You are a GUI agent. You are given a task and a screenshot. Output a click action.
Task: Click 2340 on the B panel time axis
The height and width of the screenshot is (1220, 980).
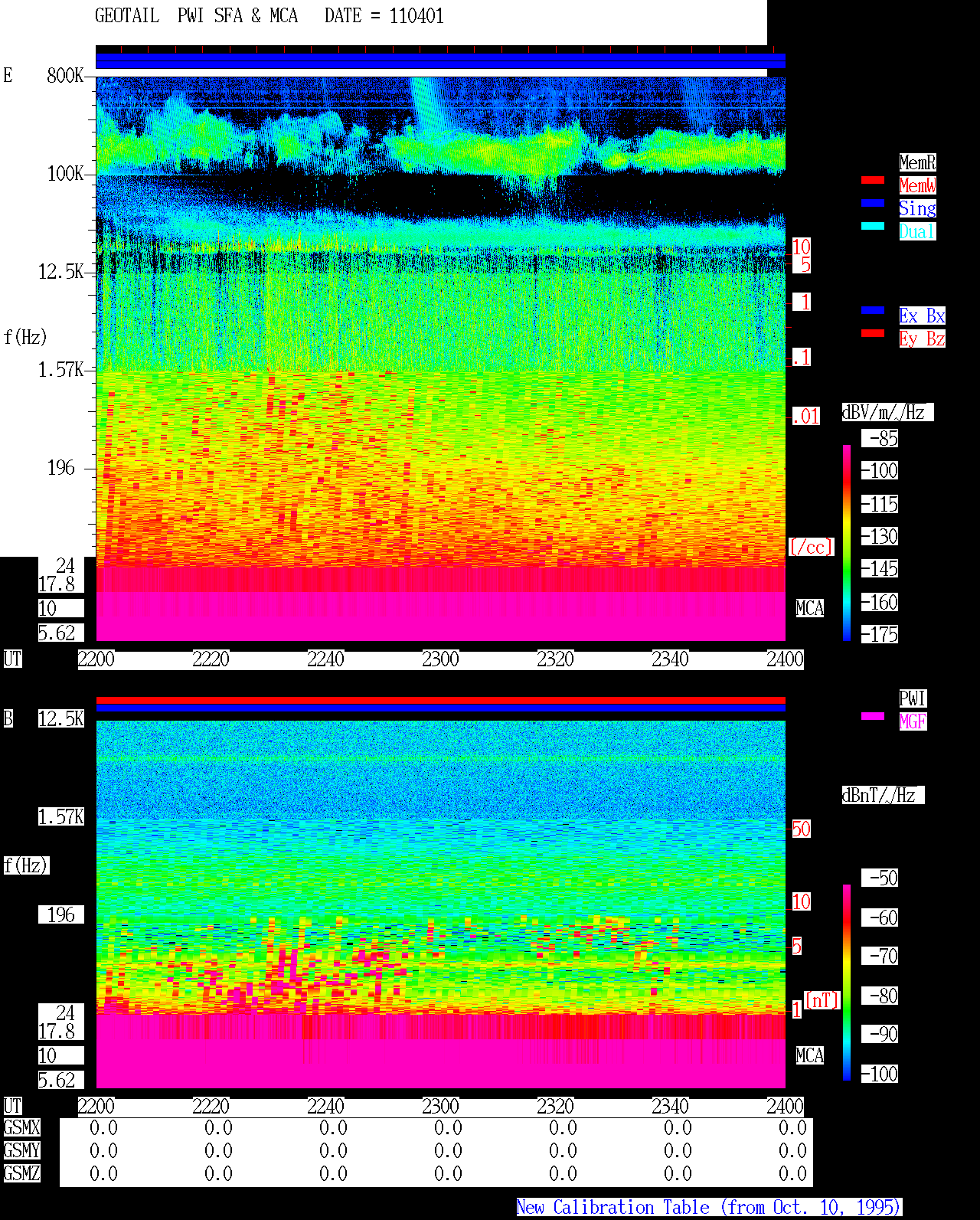670,1107
